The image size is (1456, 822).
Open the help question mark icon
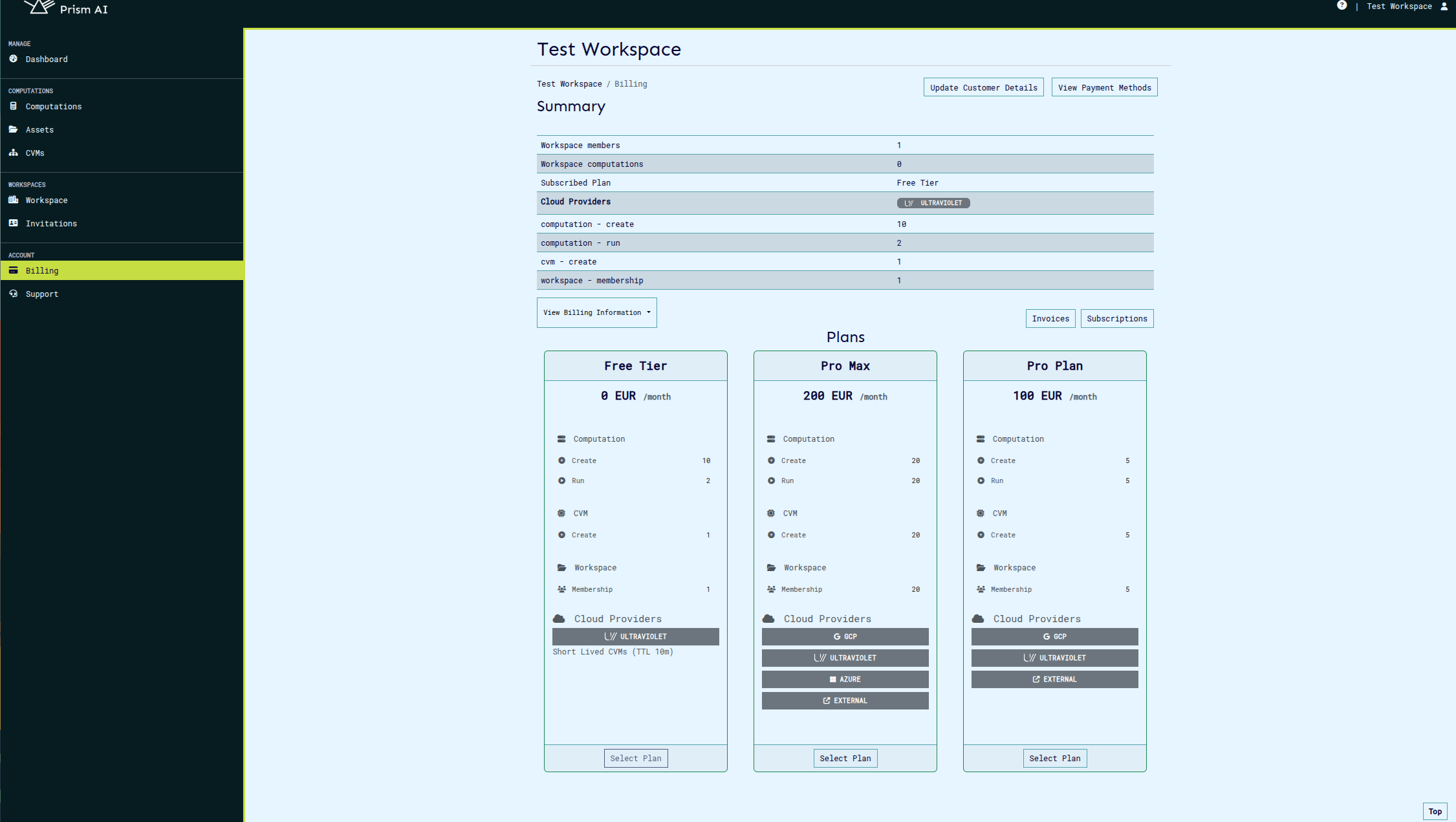1342,5
